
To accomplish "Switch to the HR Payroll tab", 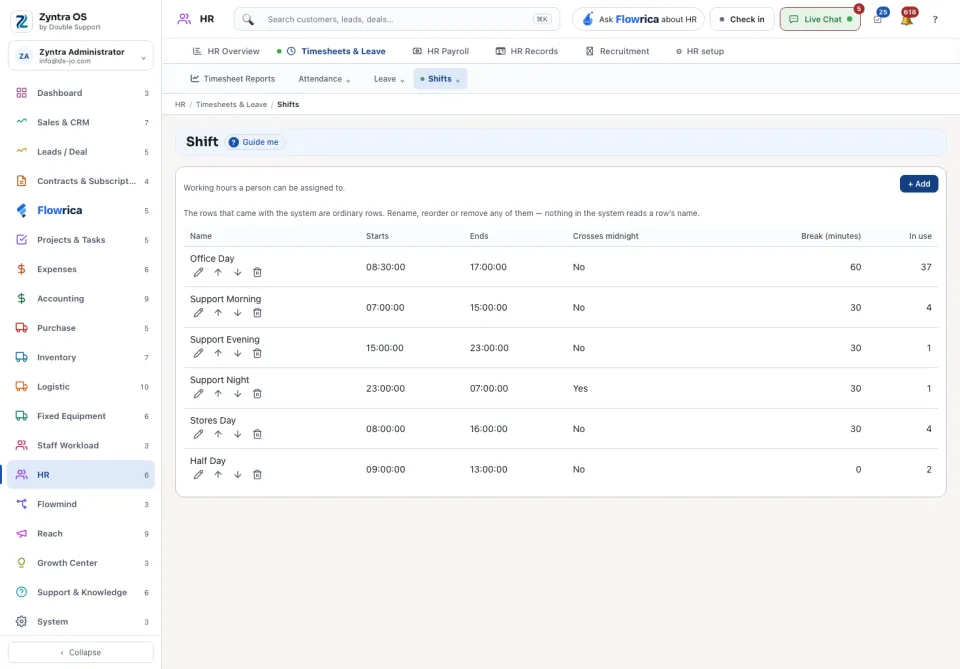I will [x=441, y=51].
